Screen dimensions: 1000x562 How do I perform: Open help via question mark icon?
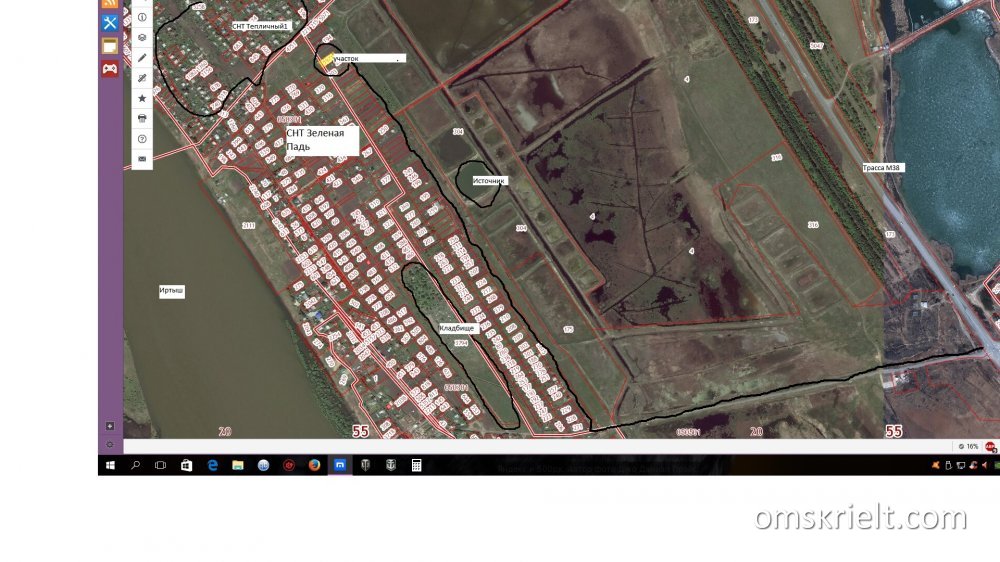tap(142, 139)
